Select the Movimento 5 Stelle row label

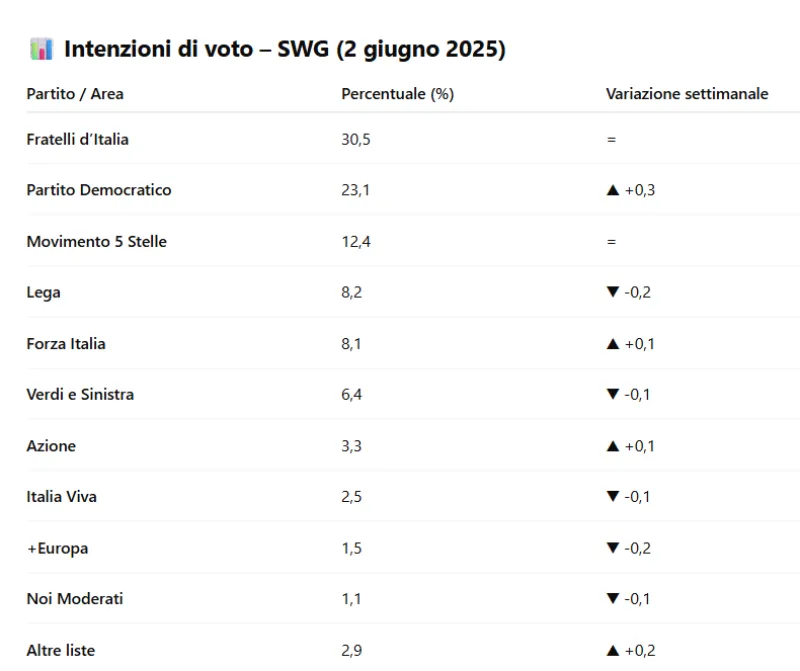[97, 242]
